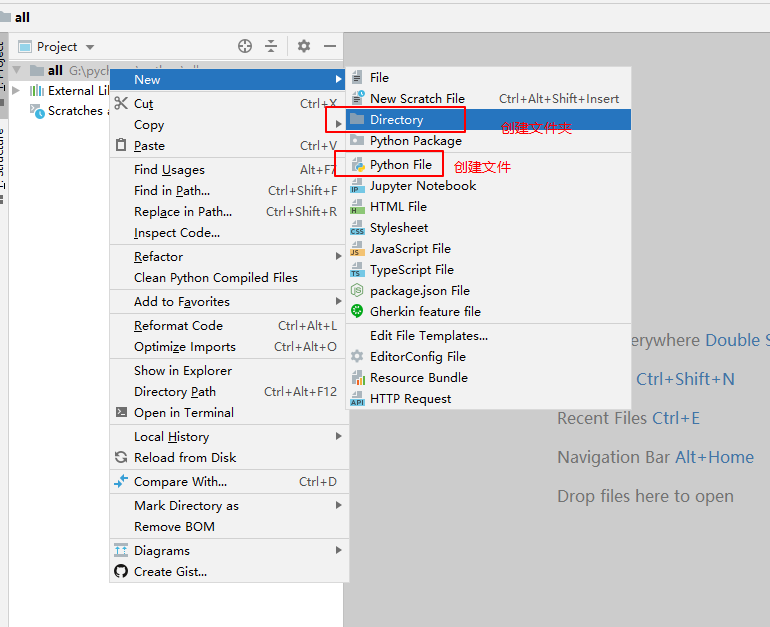Viewport: 770px width, 627px height.
Task: Click the collapse all icon in Project panel
Action: coord(271,46)
